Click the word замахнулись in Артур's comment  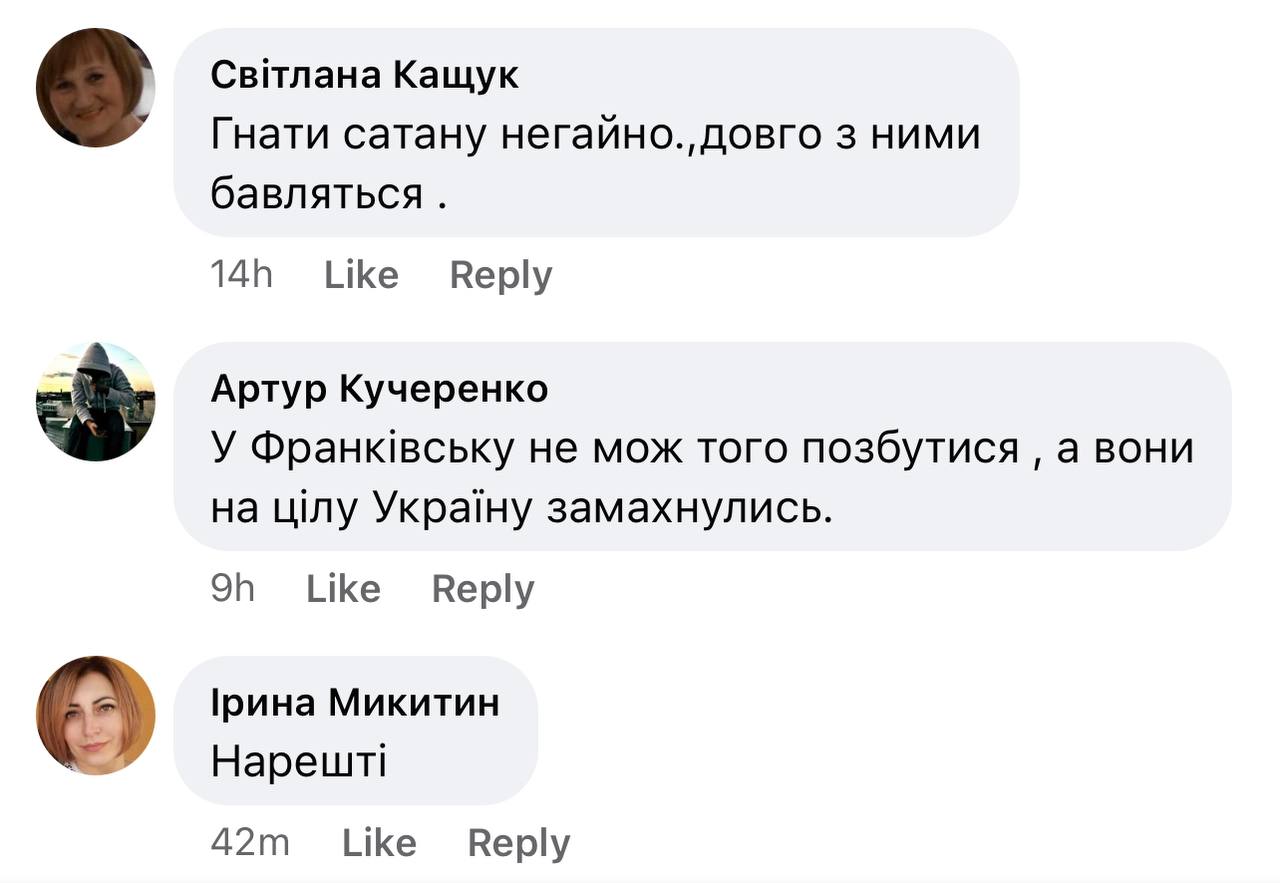pos(689,509)
